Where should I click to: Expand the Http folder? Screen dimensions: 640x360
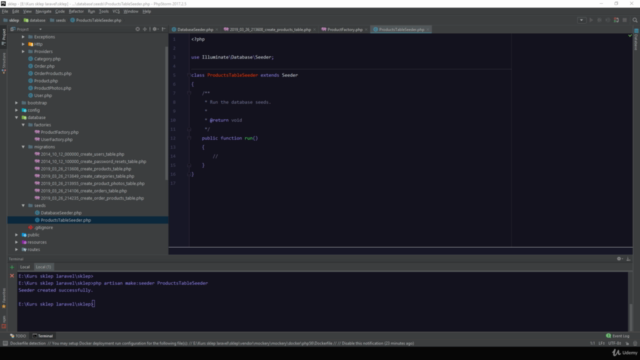point(23,44)
